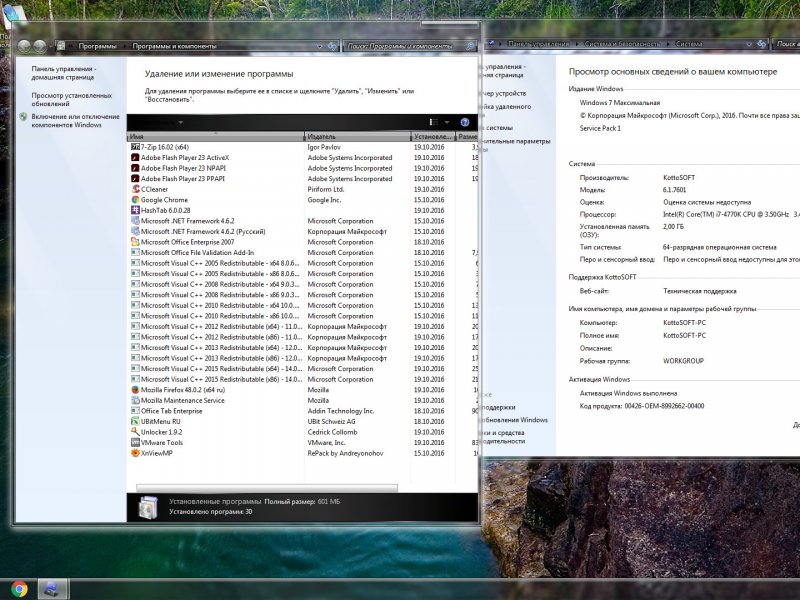Click the Service Pack 1 text
This screenshot has height=600, width=800.
pos(600,129)
